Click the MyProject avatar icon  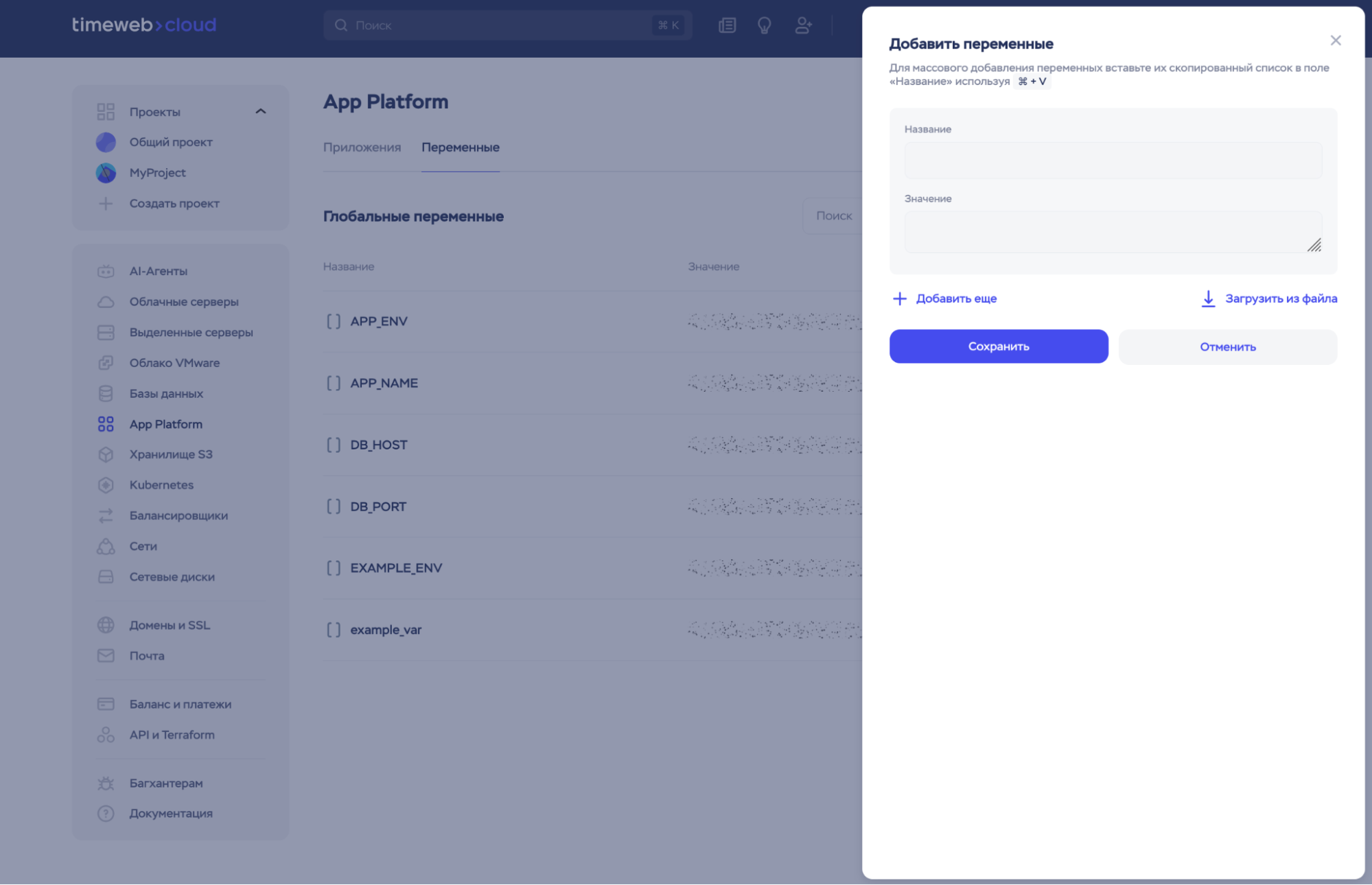106,173
